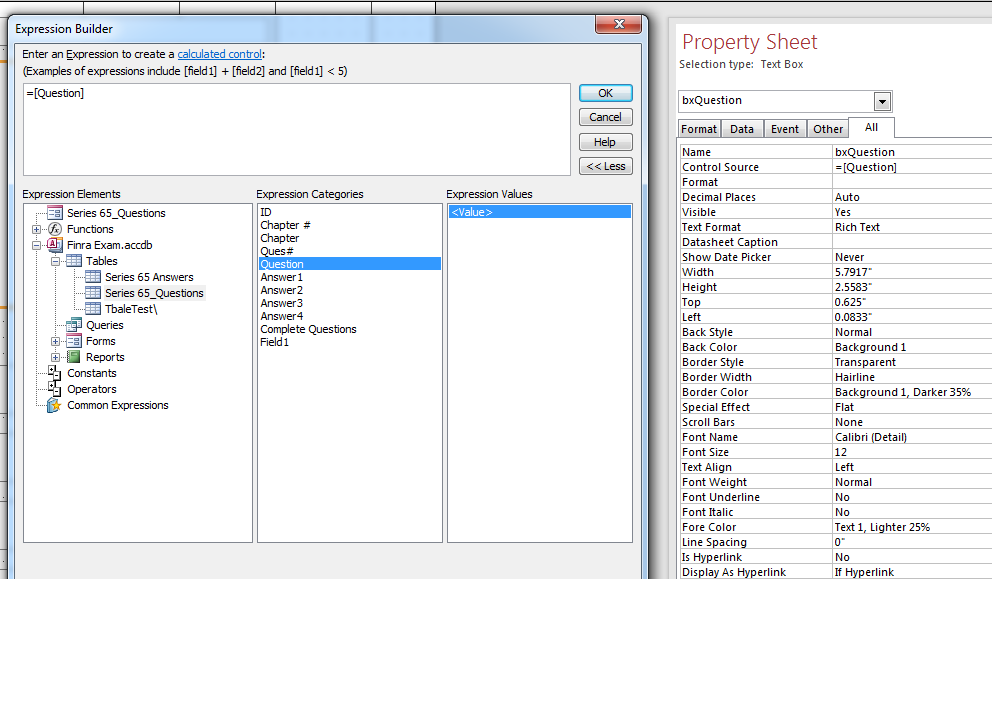Switch to the Other tab
The width and height of the screenshot is (992, 716).
coord(828,129)
